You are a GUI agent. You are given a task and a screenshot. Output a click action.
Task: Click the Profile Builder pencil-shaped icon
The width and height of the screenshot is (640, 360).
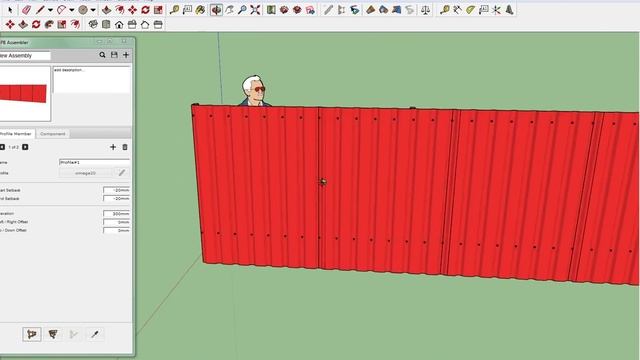click(328, 10)
